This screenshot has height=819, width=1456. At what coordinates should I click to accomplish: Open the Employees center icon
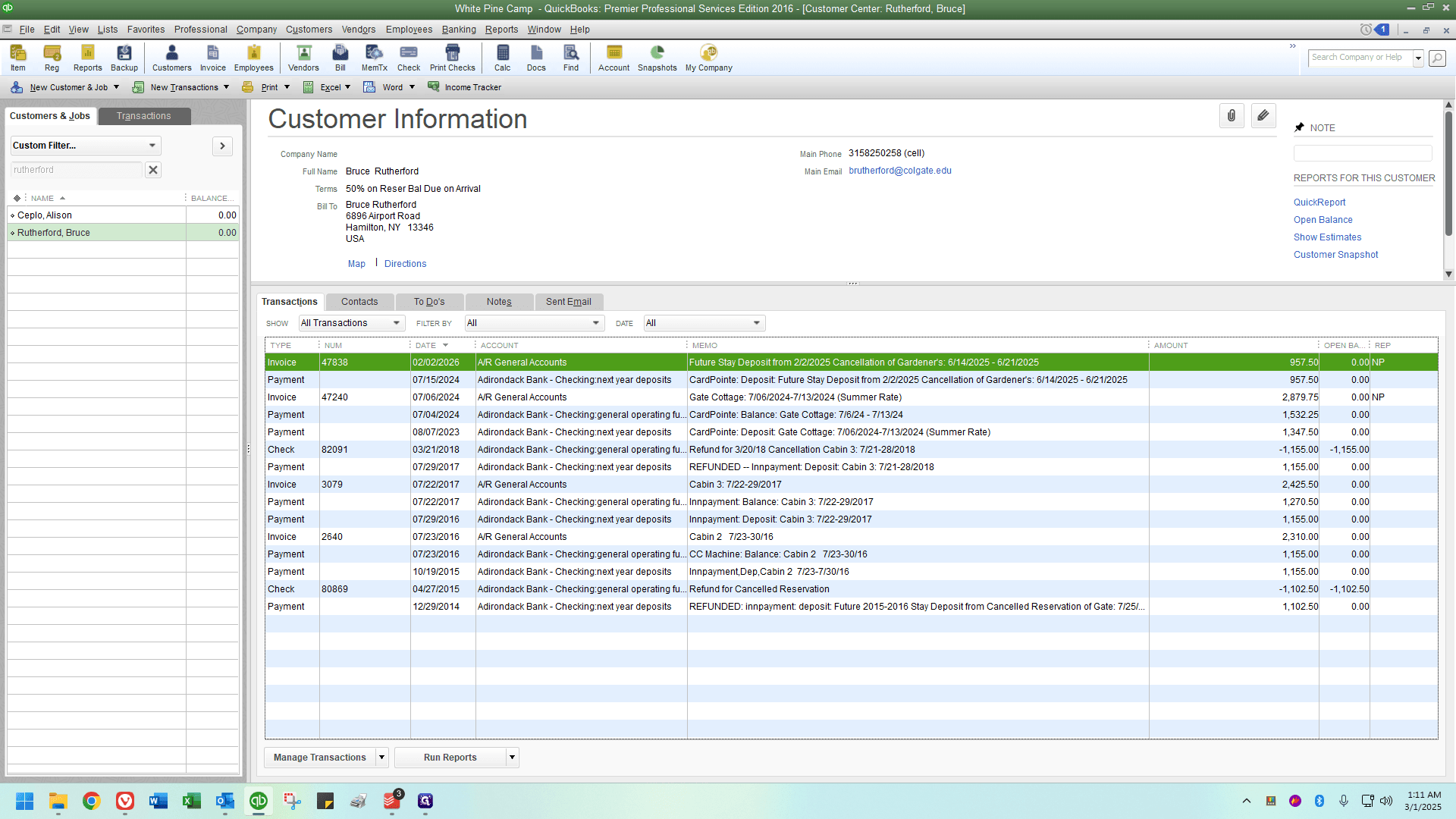point(254,58)
